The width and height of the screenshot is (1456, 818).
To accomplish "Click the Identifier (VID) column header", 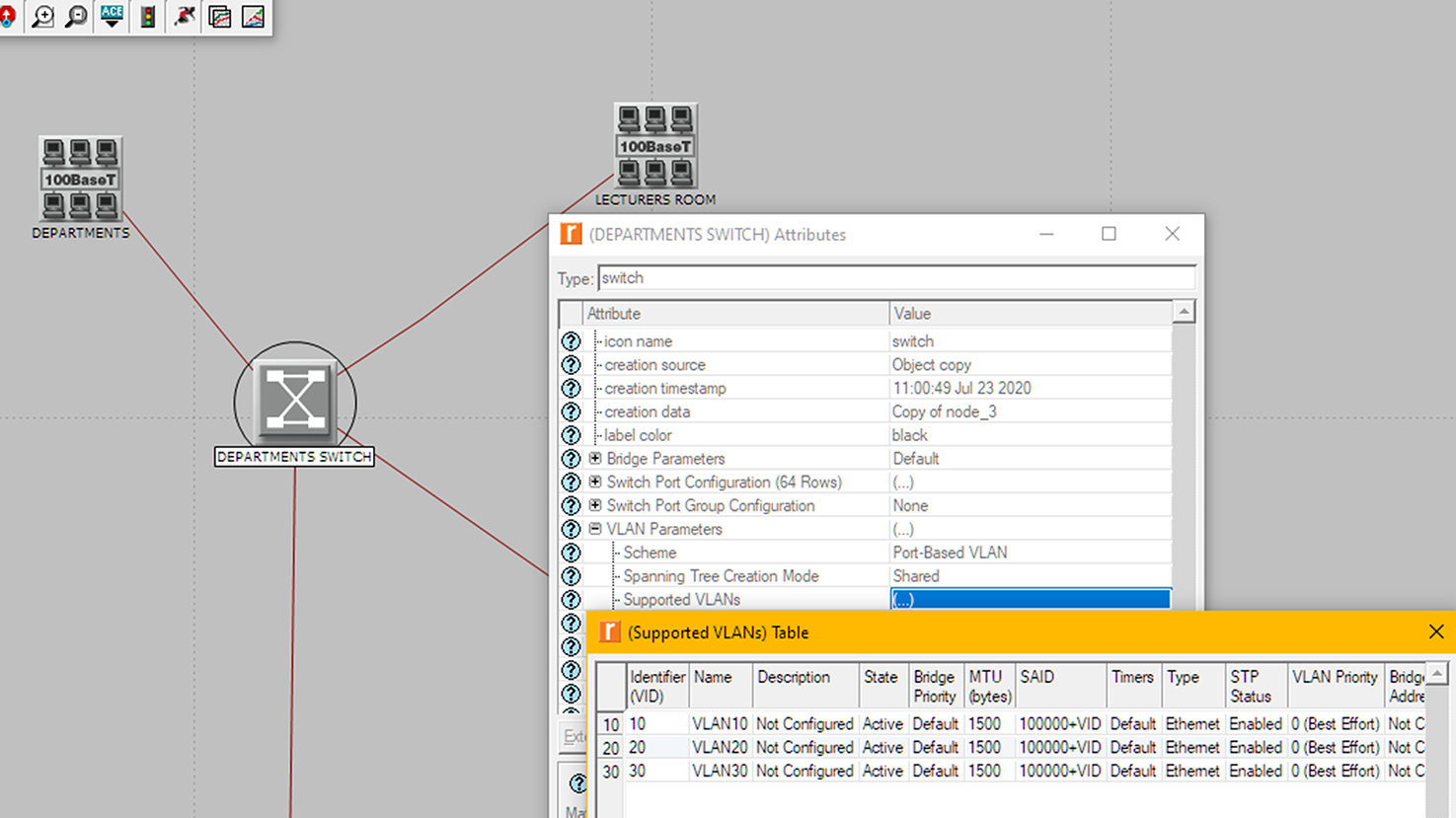I will tap(657, 687).
